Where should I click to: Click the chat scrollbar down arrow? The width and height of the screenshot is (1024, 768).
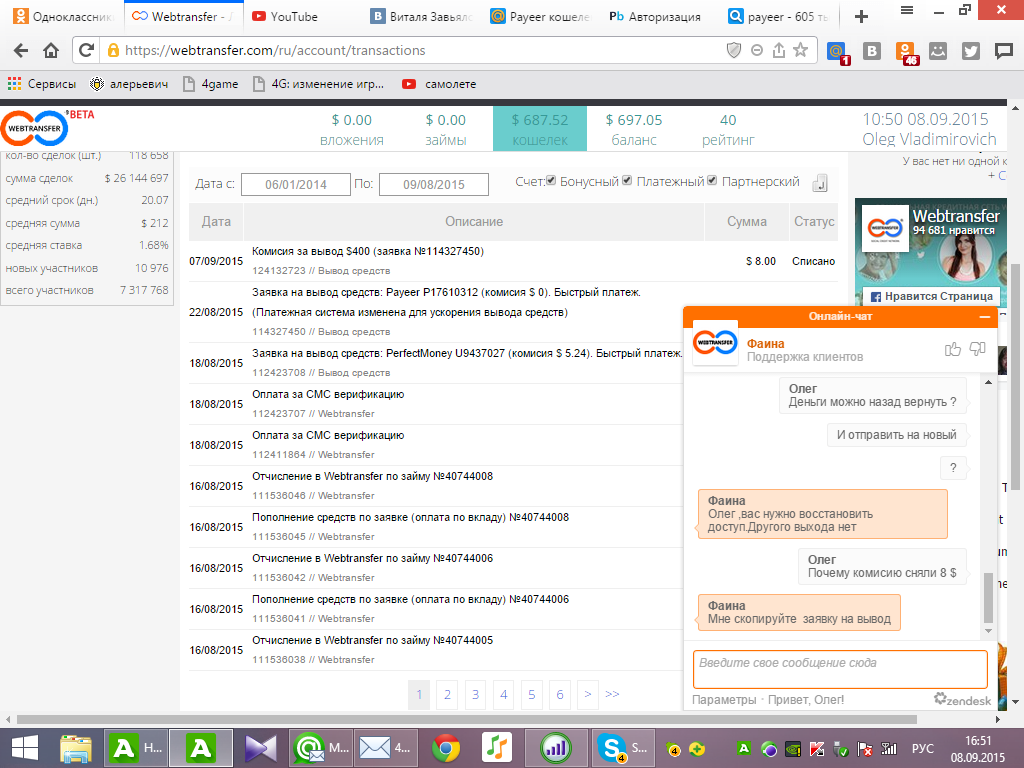pos(988,631)
